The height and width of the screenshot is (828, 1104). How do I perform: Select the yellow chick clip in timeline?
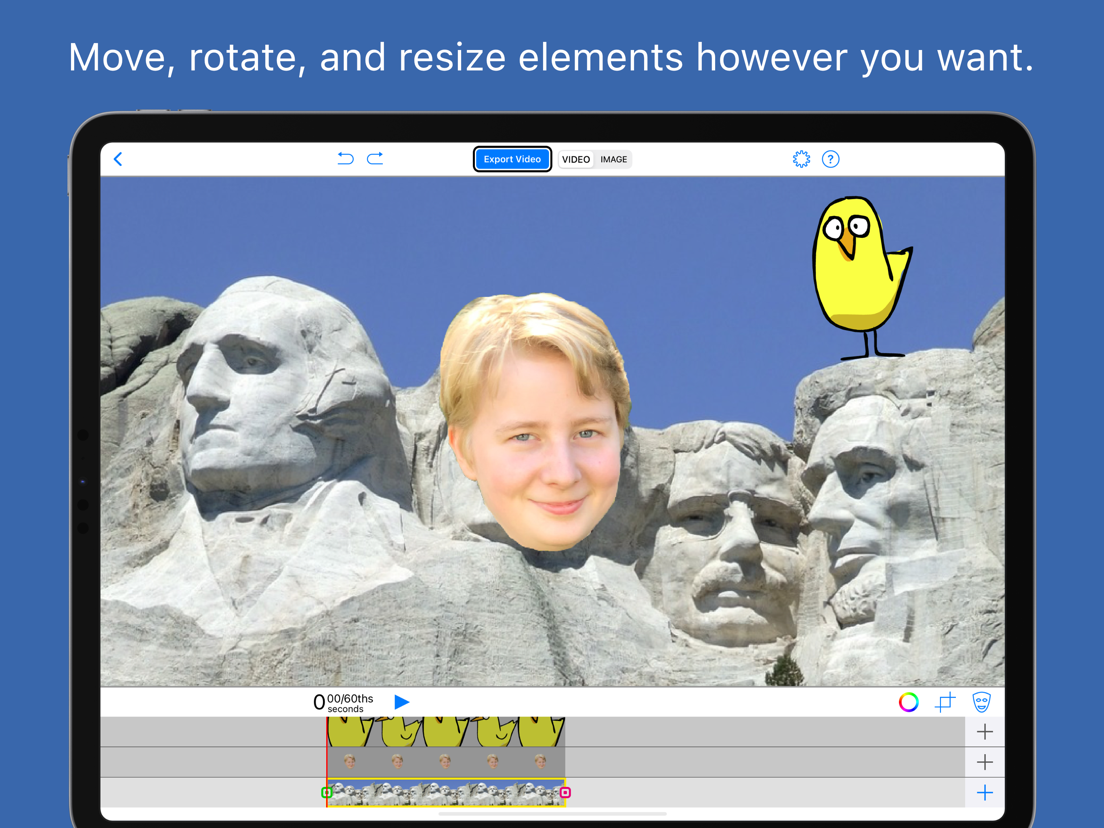(x=446, y=732)
